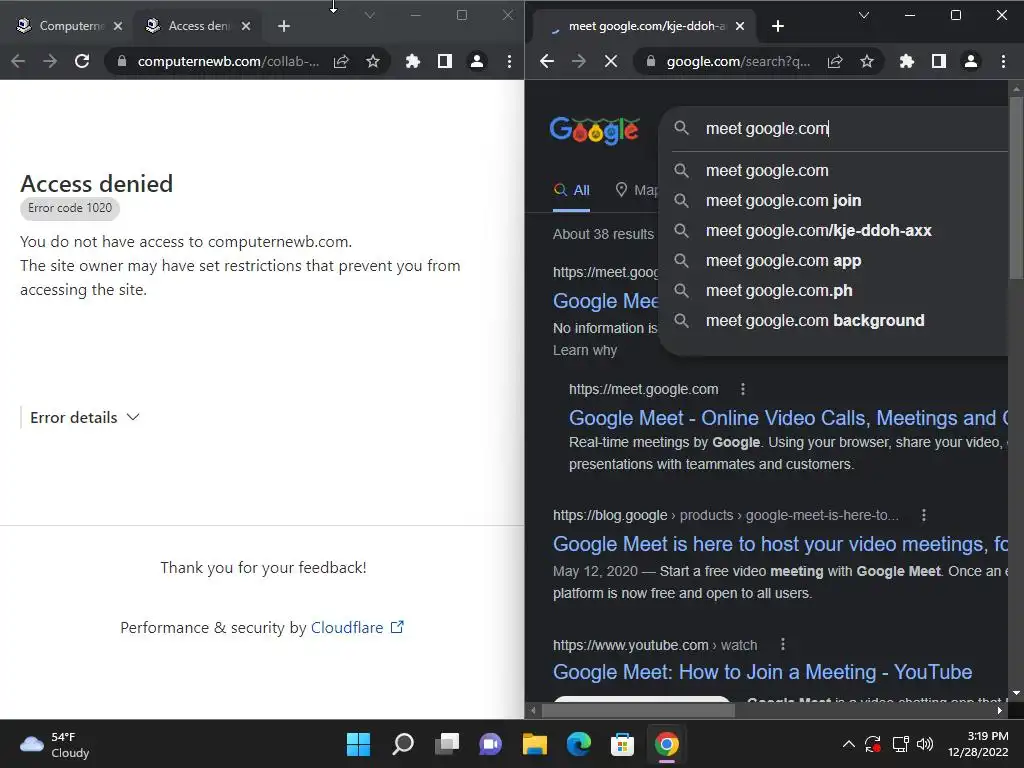Close the Computernewb tab
Screen dimensions: 1024x768
coord(118,26)
